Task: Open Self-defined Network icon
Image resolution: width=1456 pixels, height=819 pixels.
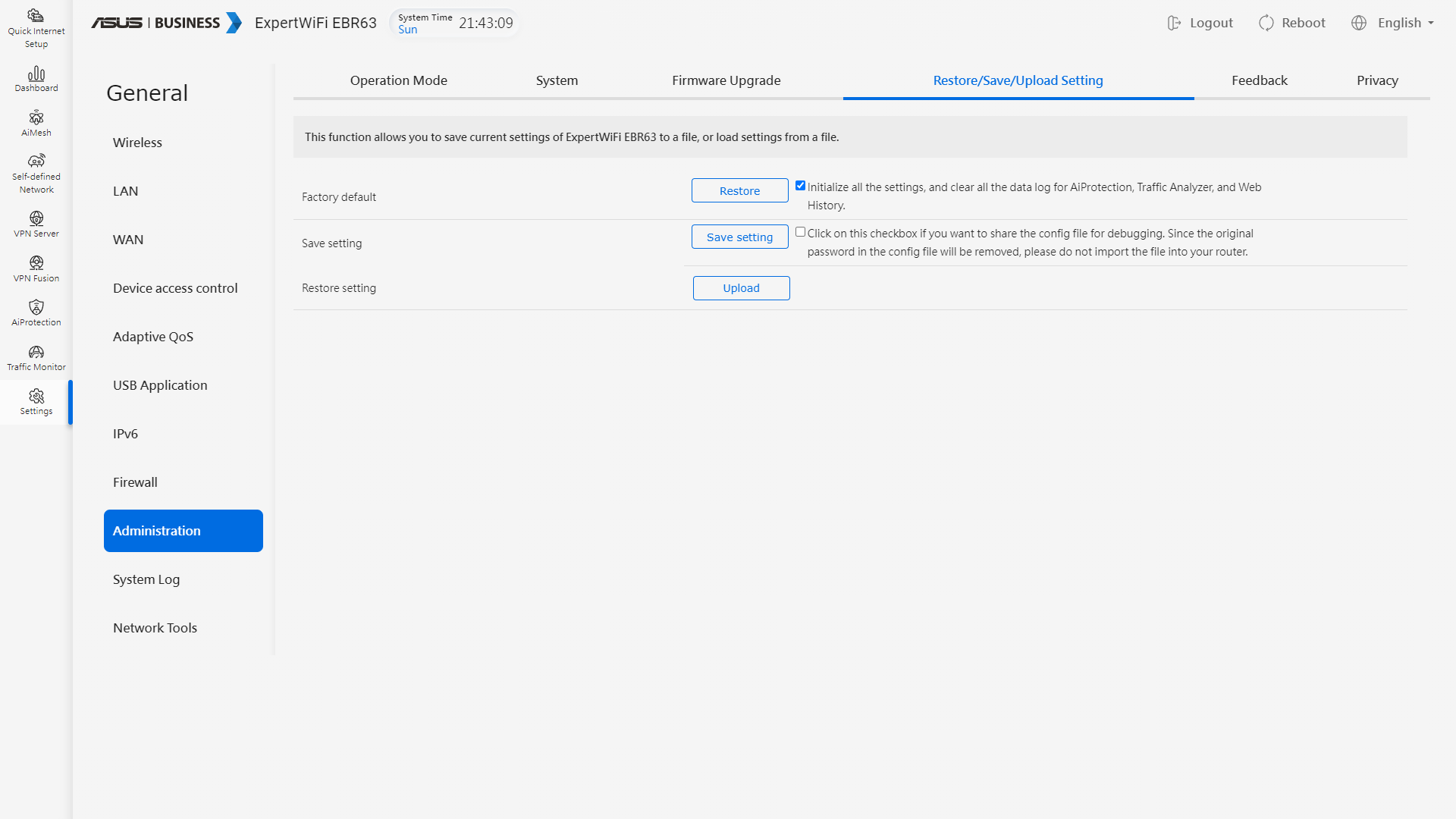Action: 36,173
